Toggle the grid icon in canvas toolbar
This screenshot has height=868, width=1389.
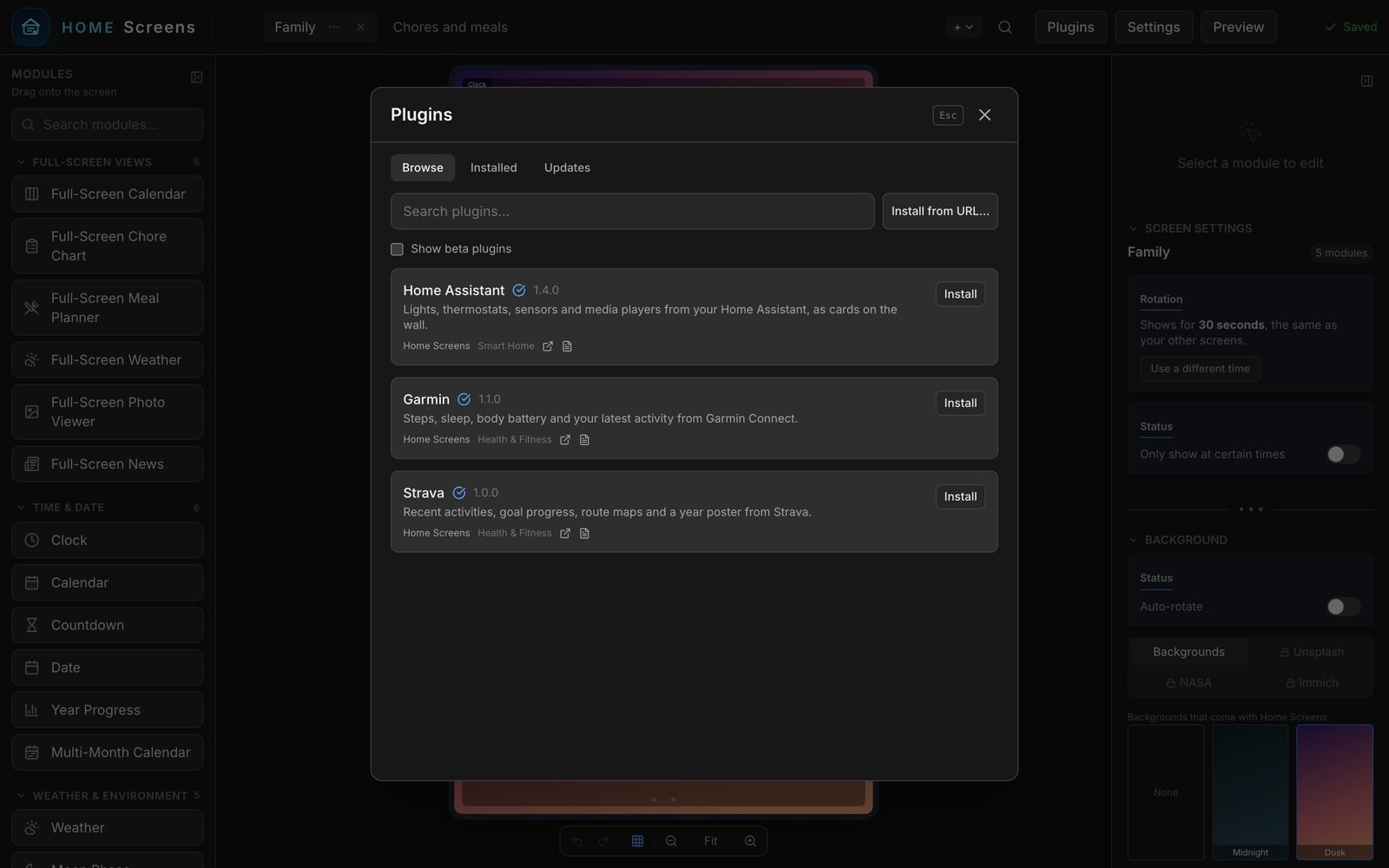click(x=637, y=841)
